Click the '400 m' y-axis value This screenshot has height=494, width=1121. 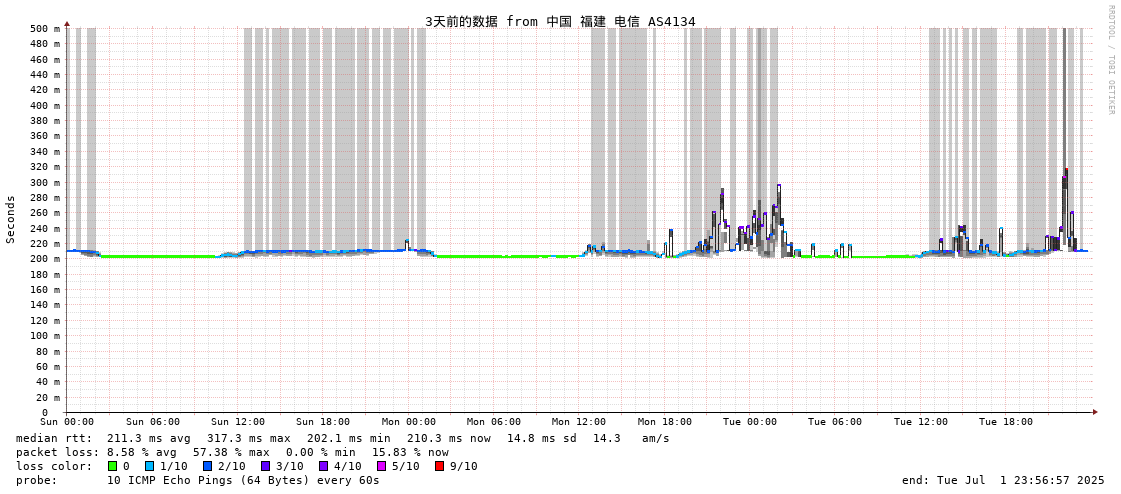(x=46, y=105)
